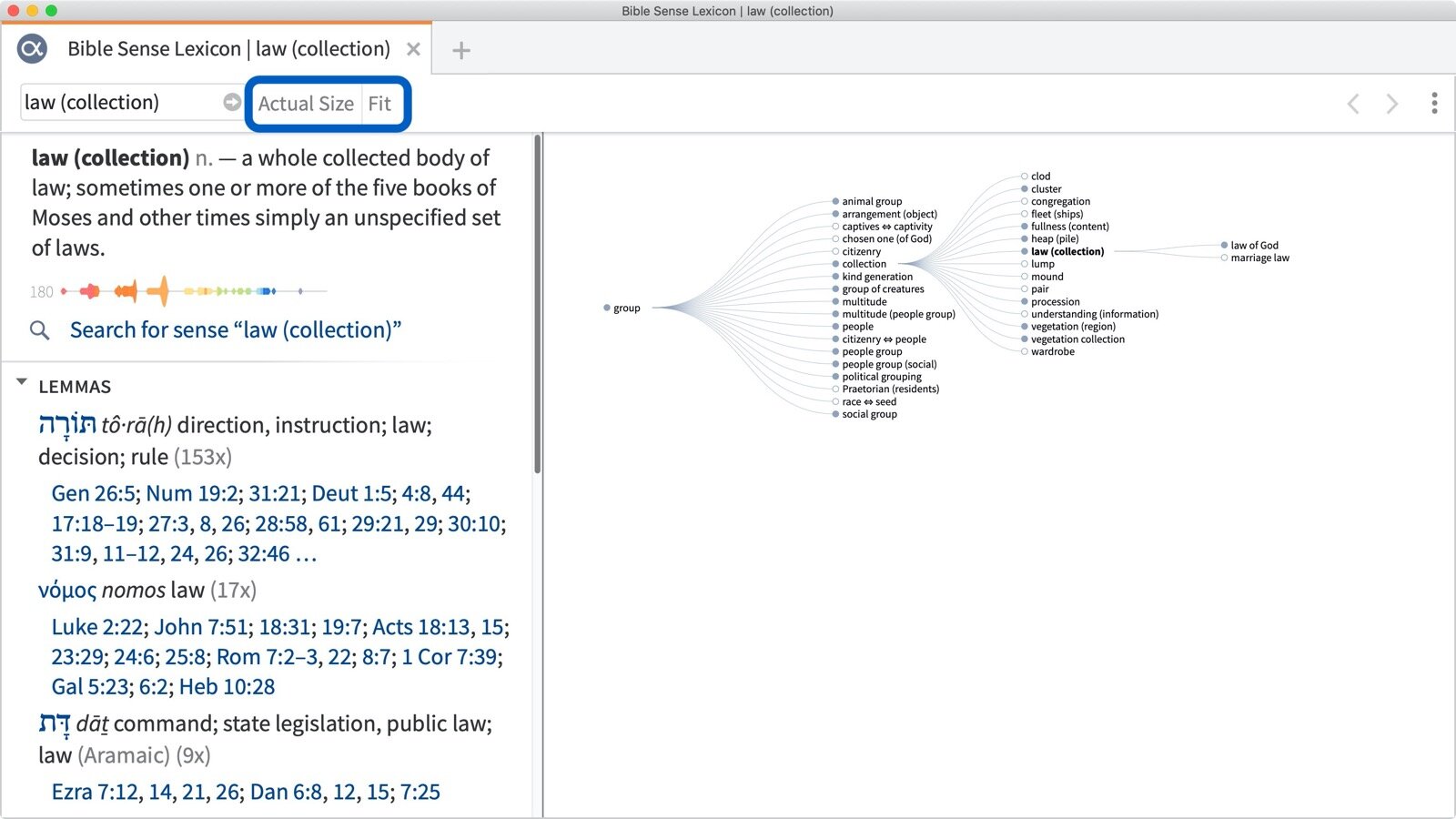Open Acts 18:13 reference
The height and width of the screenshot is (819, 1456).
point(421,627)
